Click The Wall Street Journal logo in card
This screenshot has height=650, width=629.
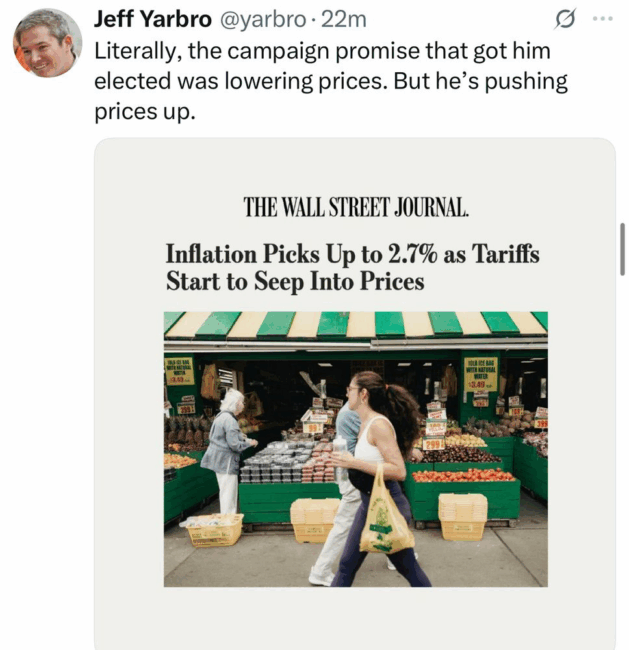(x=356, y=207)
